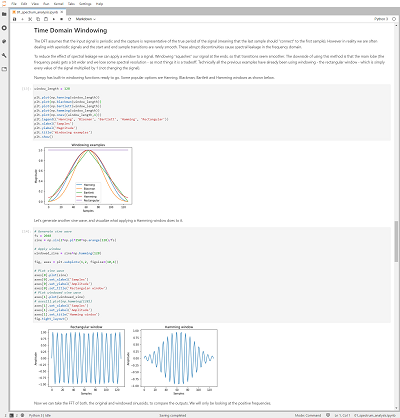The image size is (400, 418).
Task: Restart the kernel
Action: [69, 19]
